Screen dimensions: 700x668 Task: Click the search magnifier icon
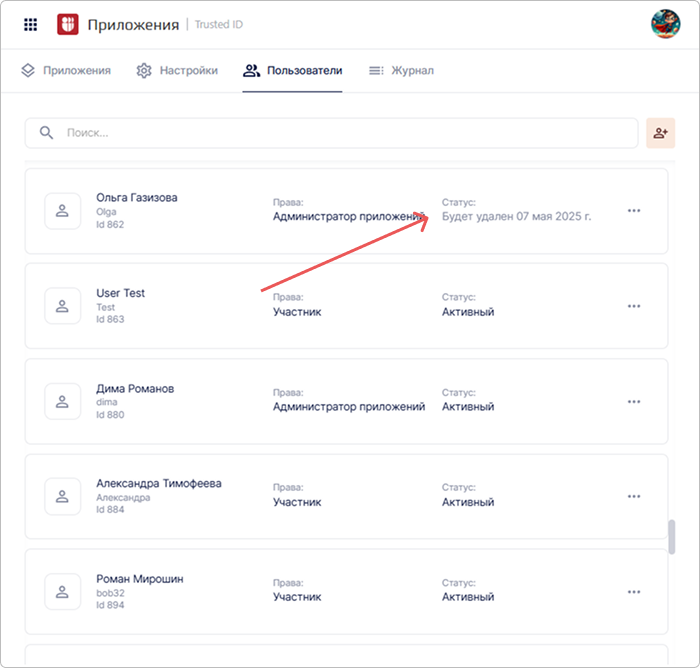(x=46, y=133)
